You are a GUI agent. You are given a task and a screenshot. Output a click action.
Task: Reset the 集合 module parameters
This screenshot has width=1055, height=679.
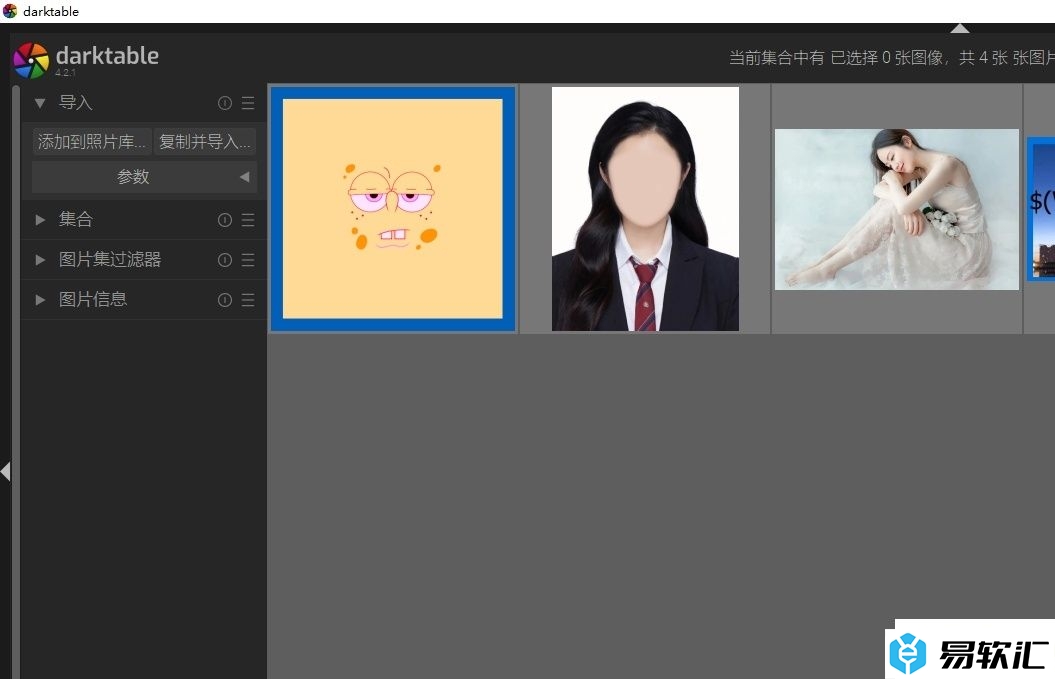click(225, 220)
